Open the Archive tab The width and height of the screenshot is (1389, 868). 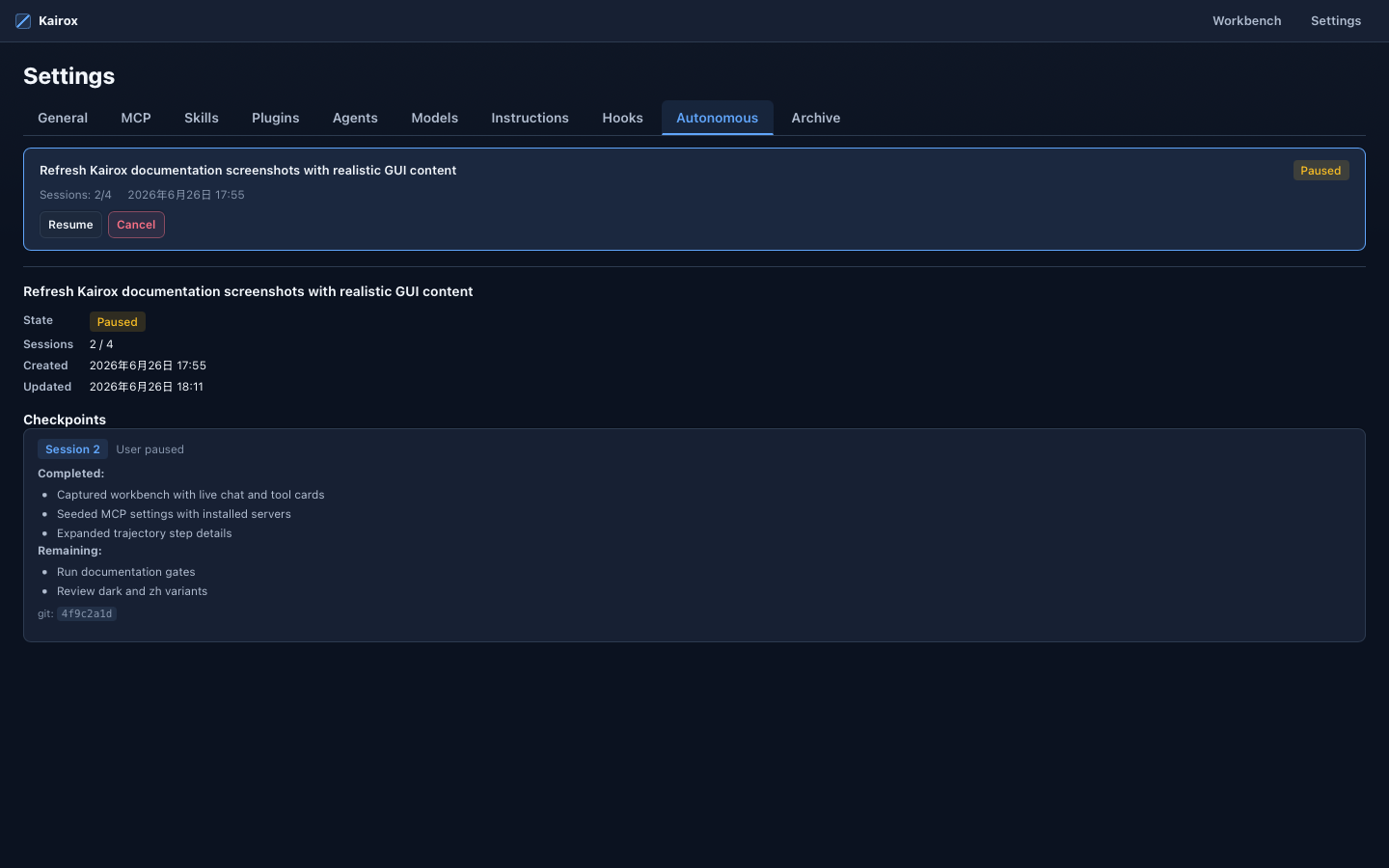(816, 118)
